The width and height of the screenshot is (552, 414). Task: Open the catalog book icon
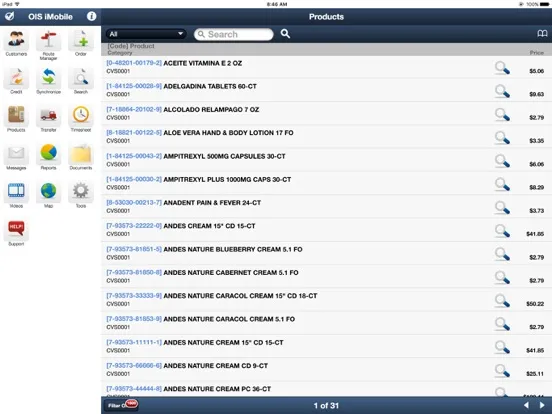click(x=542, y=34)
